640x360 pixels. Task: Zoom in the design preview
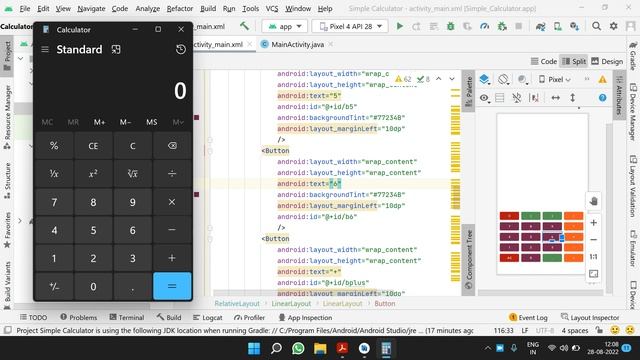tap(593, 222)
